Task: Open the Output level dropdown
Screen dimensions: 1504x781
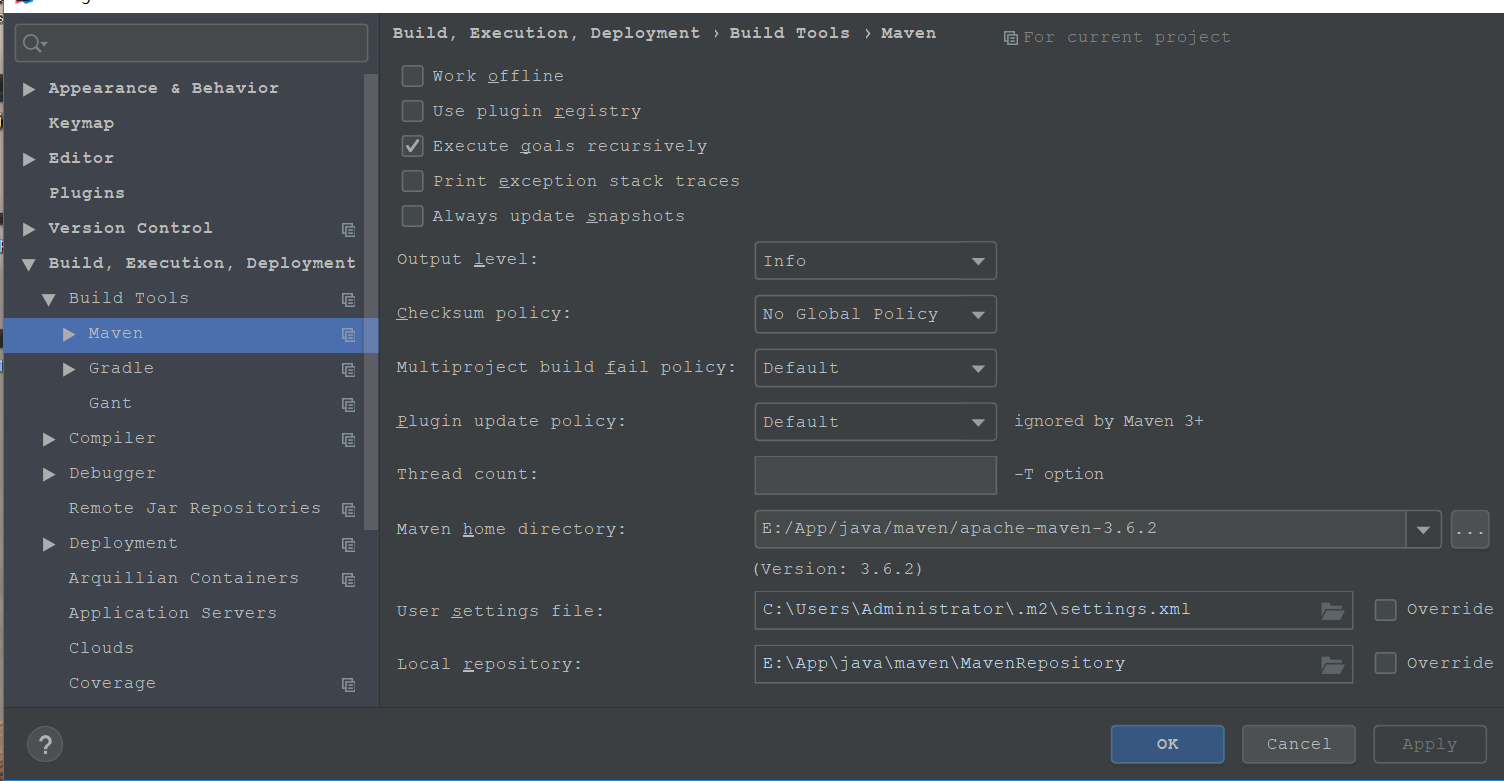Action: click(875, 261)
